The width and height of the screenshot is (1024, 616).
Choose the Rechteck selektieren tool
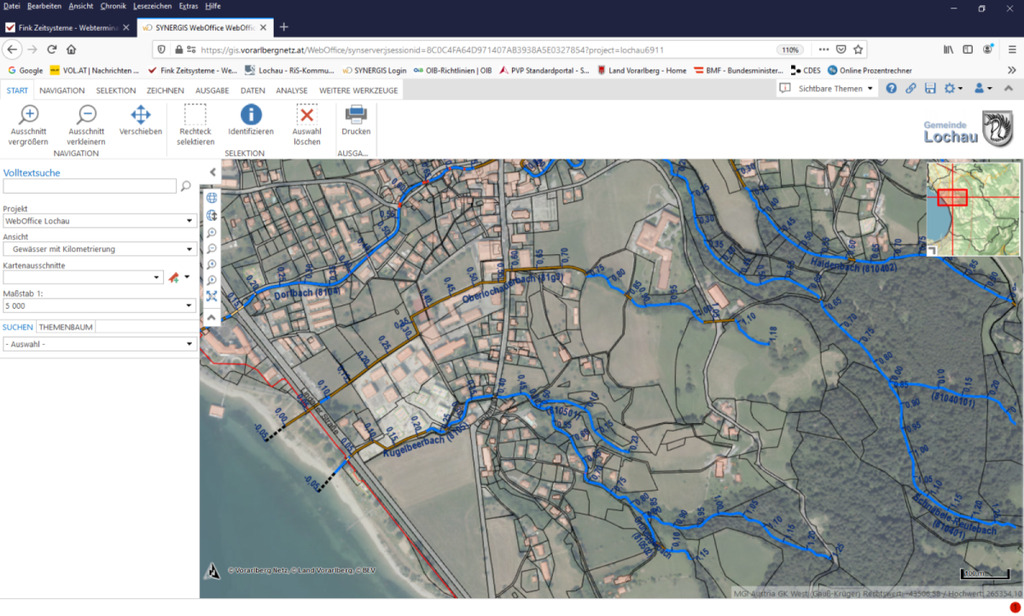(x=195, y=115)
